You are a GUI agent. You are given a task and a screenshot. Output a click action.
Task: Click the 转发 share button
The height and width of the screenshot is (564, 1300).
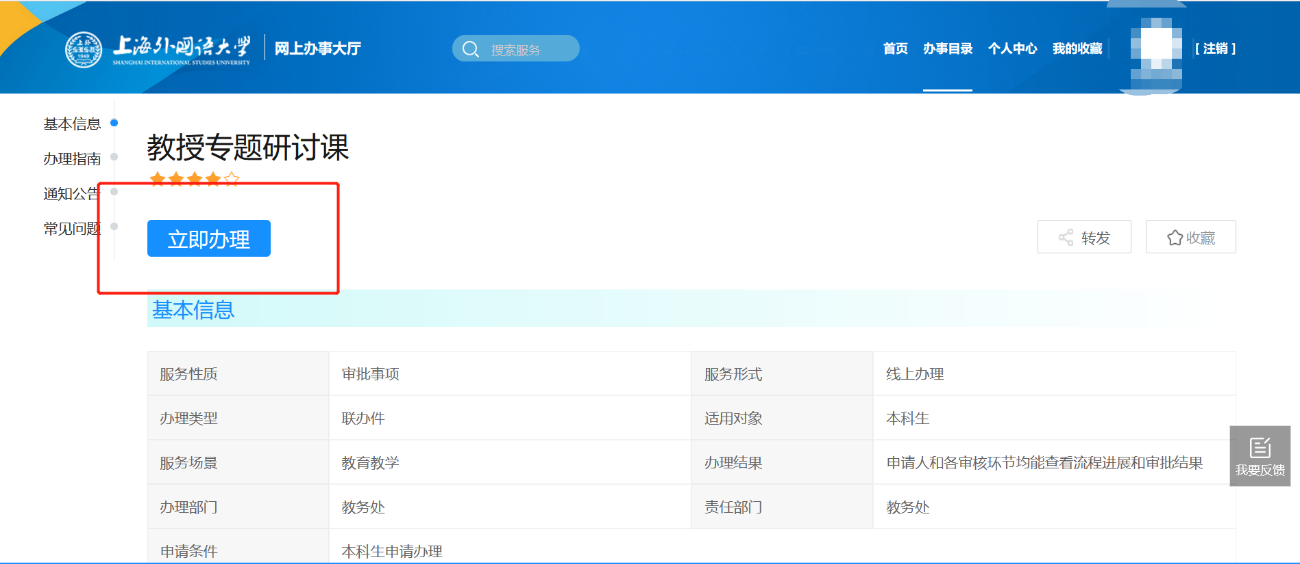click(x=1084, y=238)
